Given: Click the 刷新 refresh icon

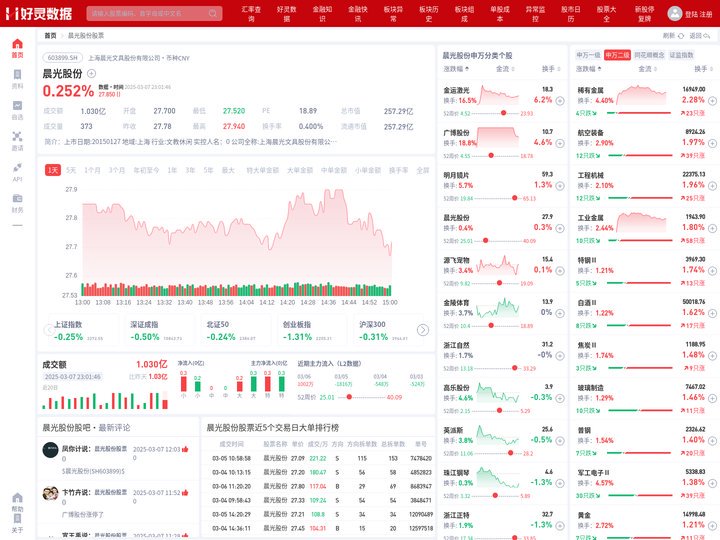Looking at the screenshot, I should click(x=681, y=36).
